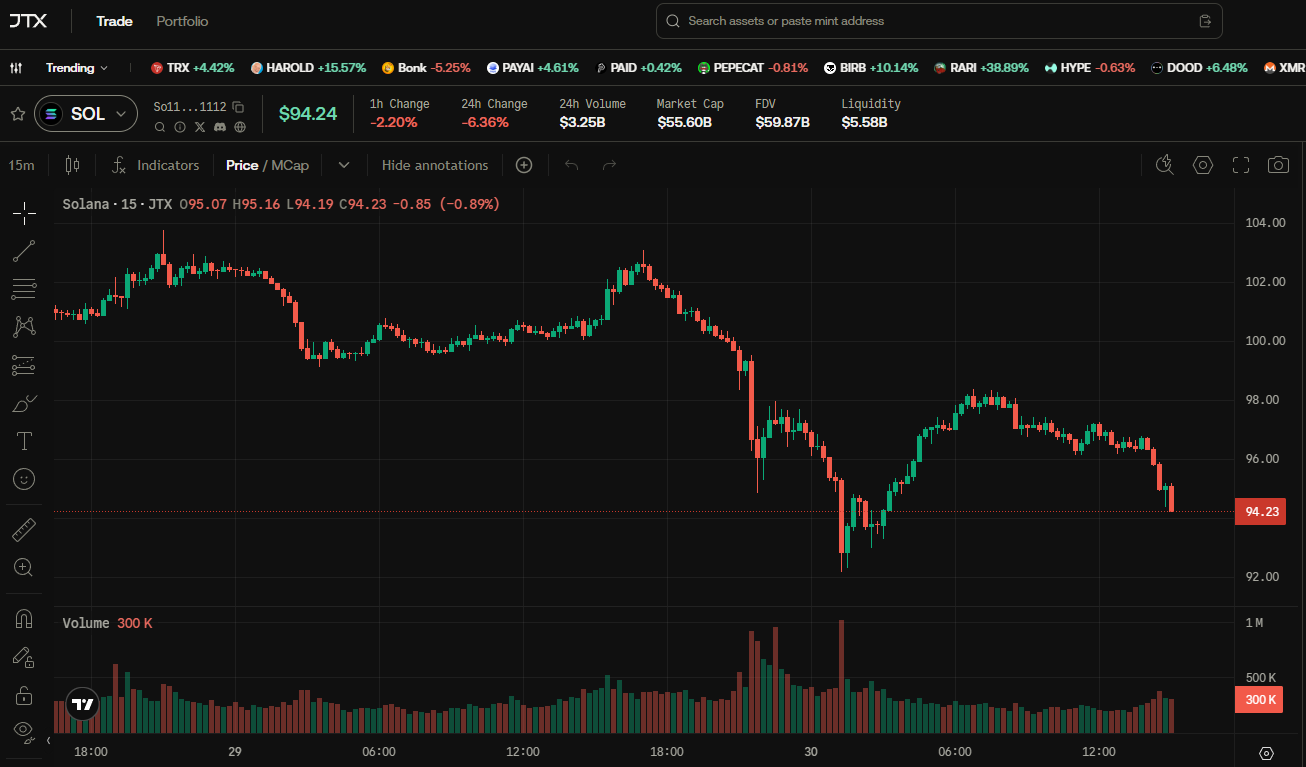
Task: Open the Fibonacci retracement tool
Action: point(24,289)
